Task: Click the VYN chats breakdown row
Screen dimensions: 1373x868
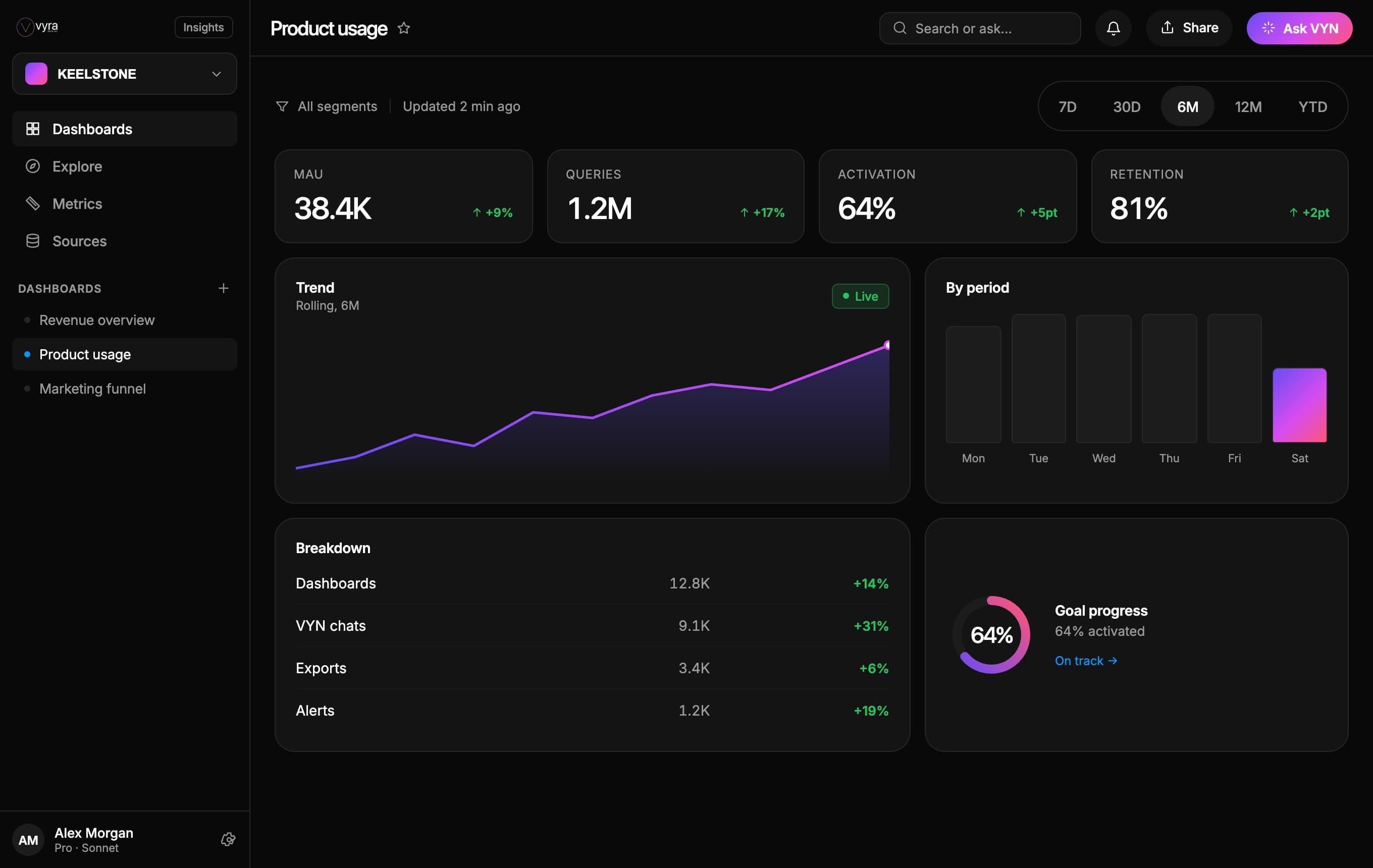Action: tap(592, 626)
